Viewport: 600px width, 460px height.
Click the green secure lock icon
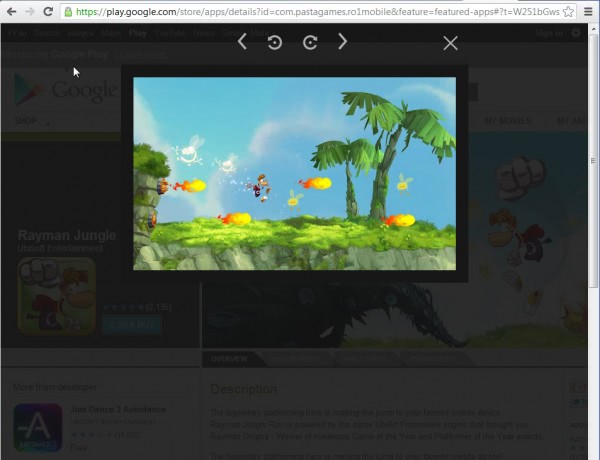(68, 12)
